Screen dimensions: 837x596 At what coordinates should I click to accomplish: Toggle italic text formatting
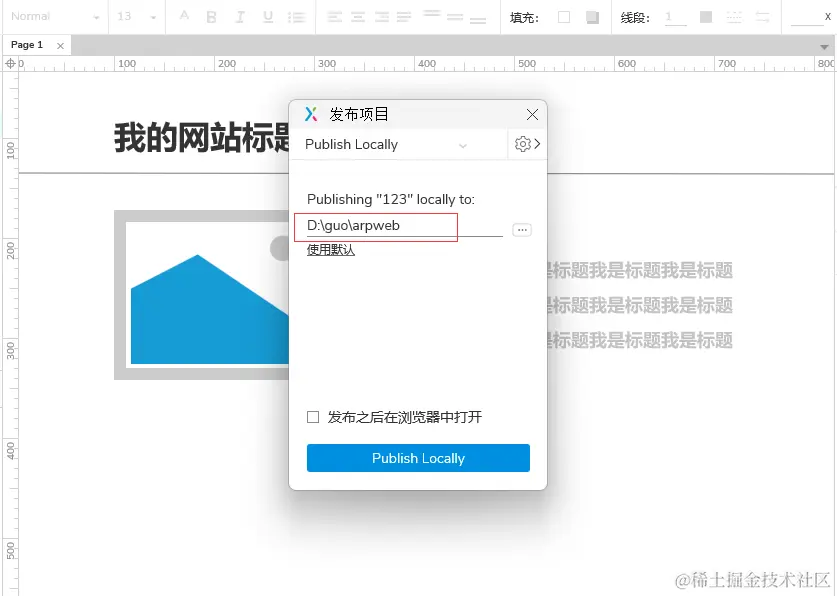[240, 17]
